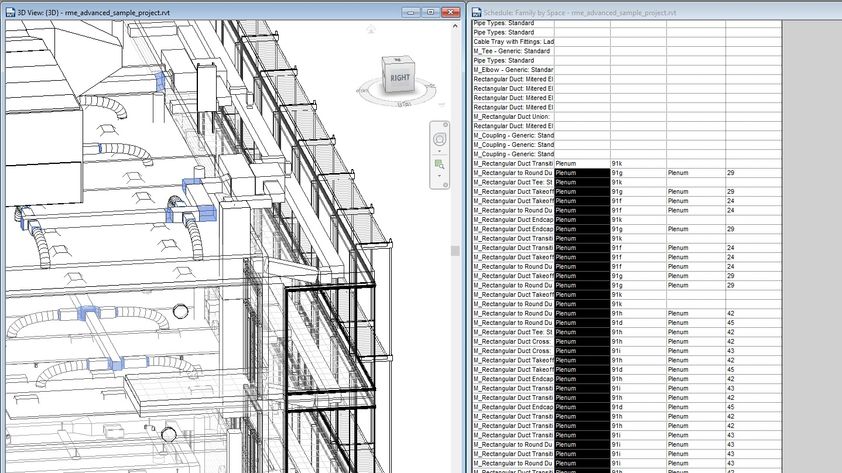Open the SteeringWheels tool in navigation bar
Screen dimensions: 842x473
coord(439,140)
